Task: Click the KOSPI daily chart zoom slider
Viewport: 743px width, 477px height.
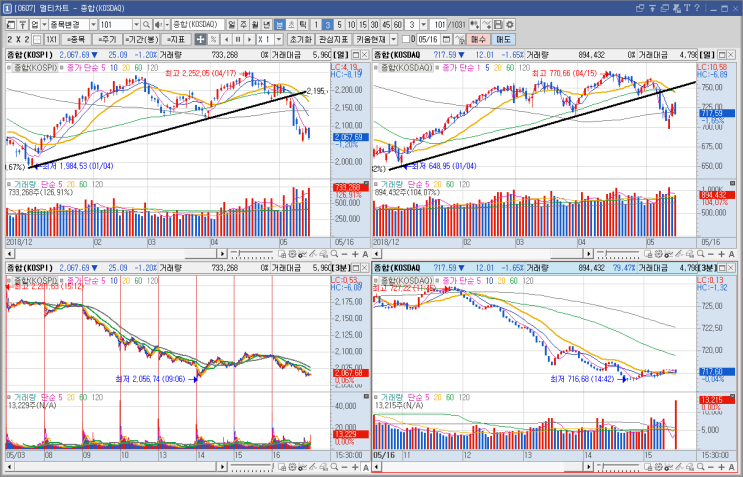Action: (x=254, y=254)
